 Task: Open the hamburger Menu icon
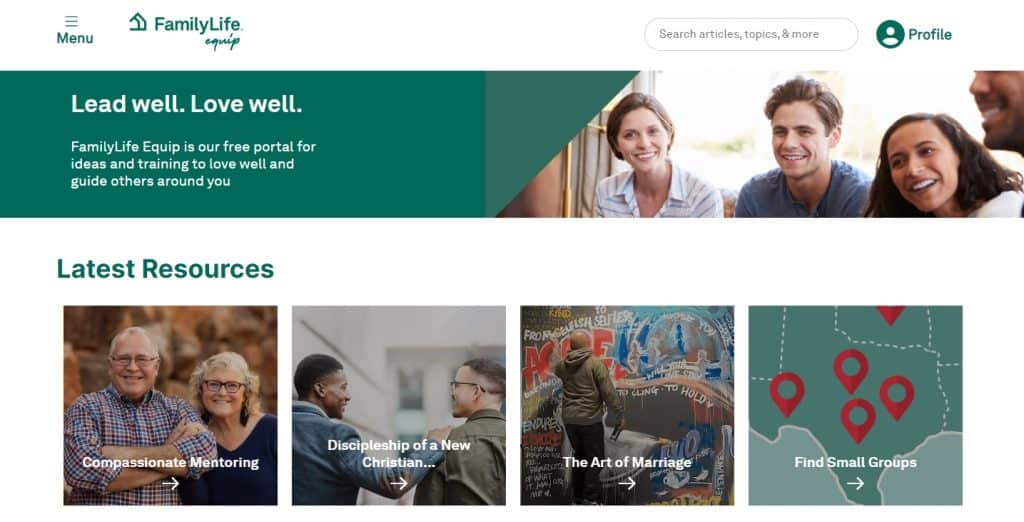[x=72, y=22]
